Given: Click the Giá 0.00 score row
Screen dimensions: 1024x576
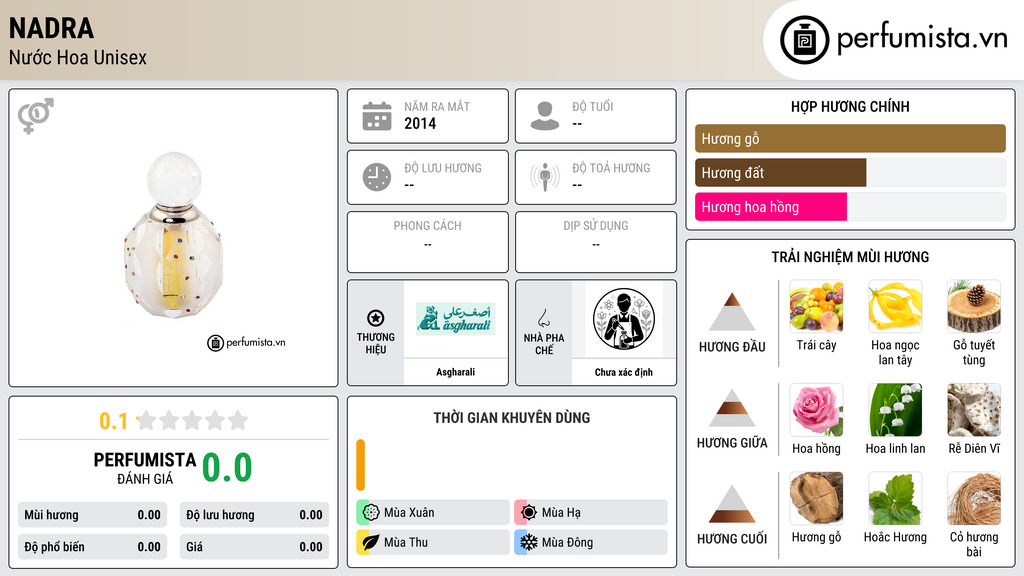Looking at the screenshot, I should (x=254, y=547).
